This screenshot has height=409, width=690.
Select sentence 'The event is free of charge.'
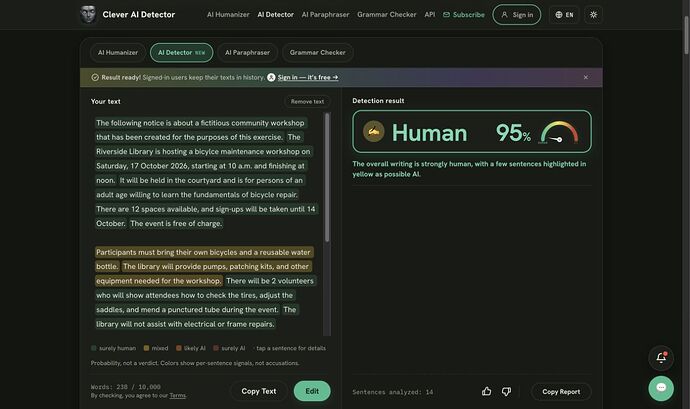[x=176, y=224]
